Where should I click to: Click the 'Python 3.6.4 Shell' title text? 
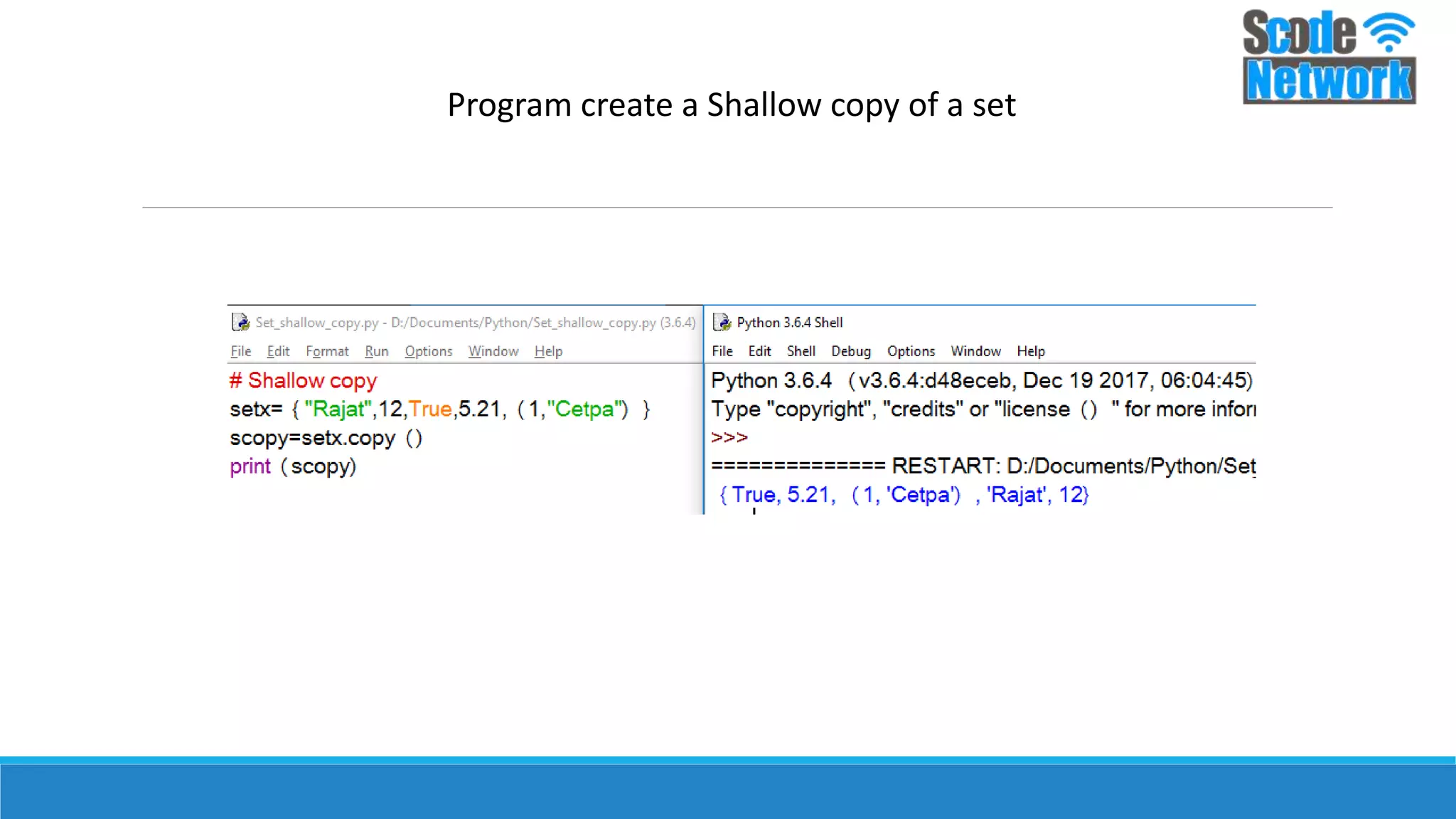point(790,323)
